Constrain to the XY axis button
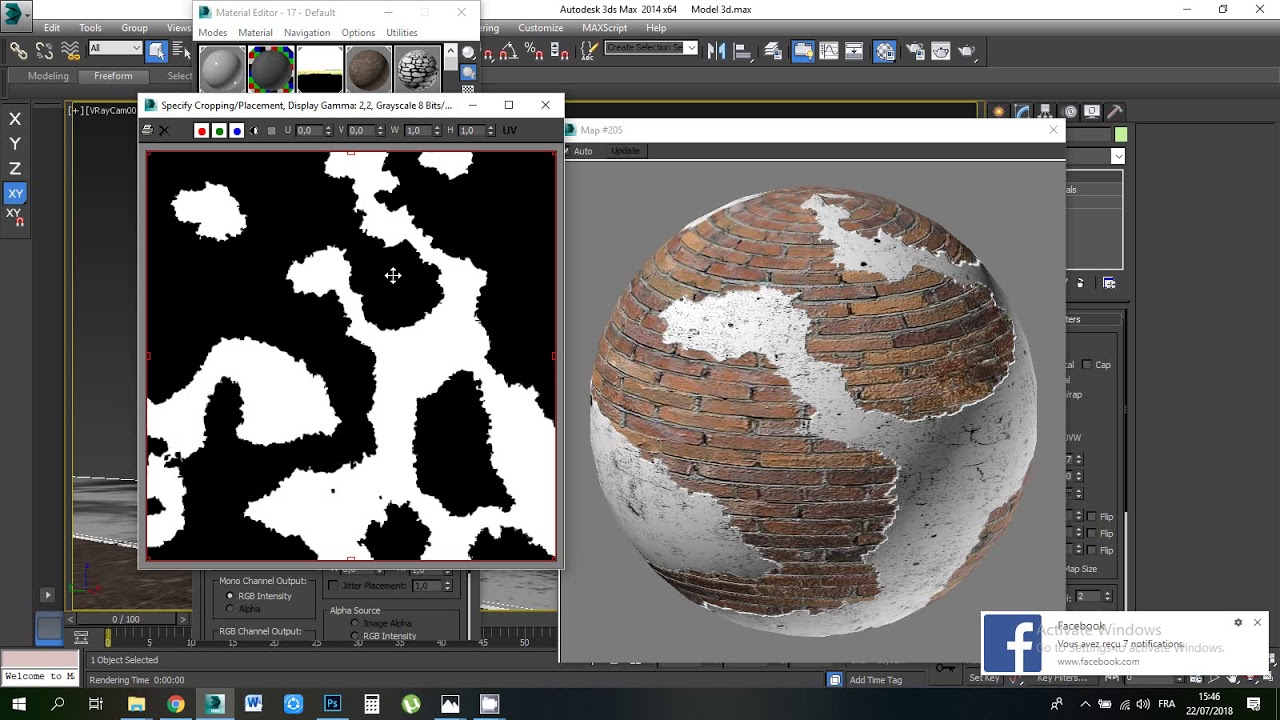The width and height of the screenshot is (1280, 720). (x=15, y=193)
